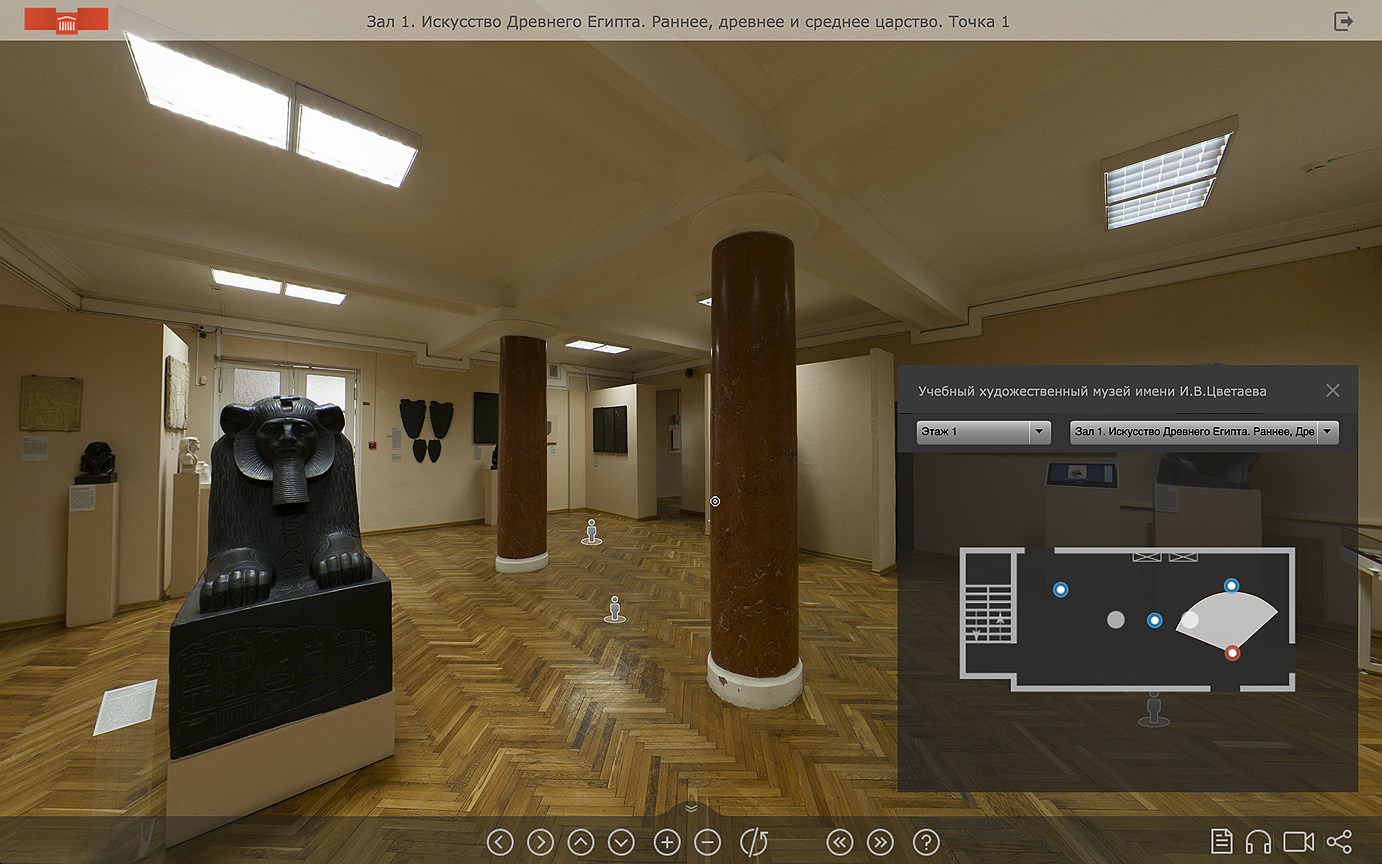Viewport: 1382px width, 864px height.
Task: Open the help question mark icon
Action: pyautogui.click(x=926, y=842)
